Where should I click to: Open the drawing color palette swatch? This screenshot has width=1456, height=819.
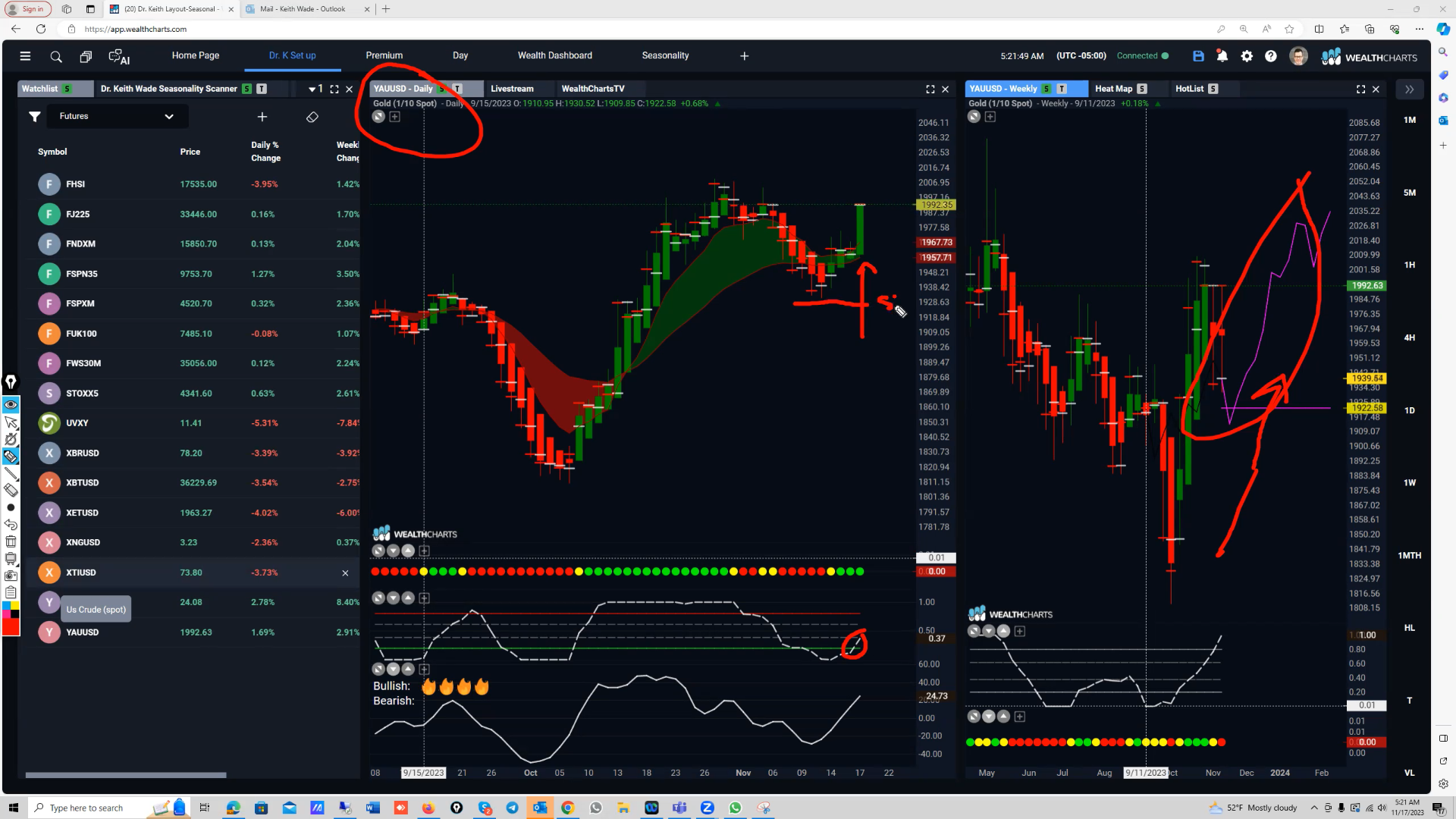pyautogui.click(x=11, y=609)
